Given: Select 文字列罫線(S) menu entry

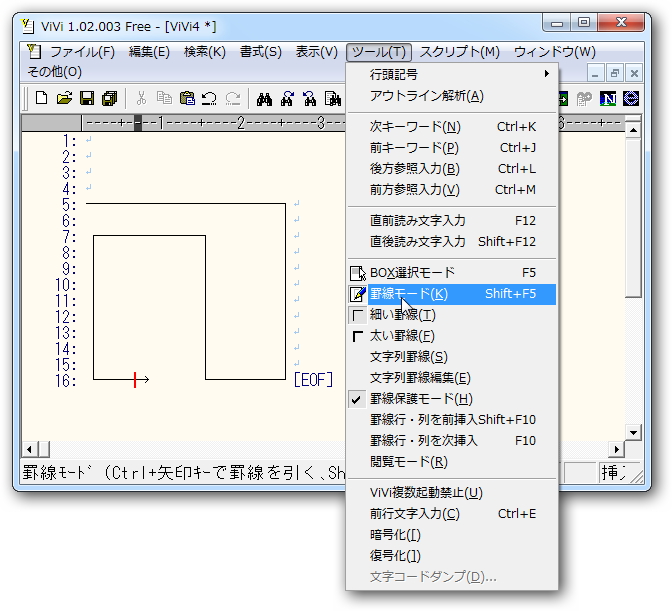Looking at the screenshot, I should 451,357.
